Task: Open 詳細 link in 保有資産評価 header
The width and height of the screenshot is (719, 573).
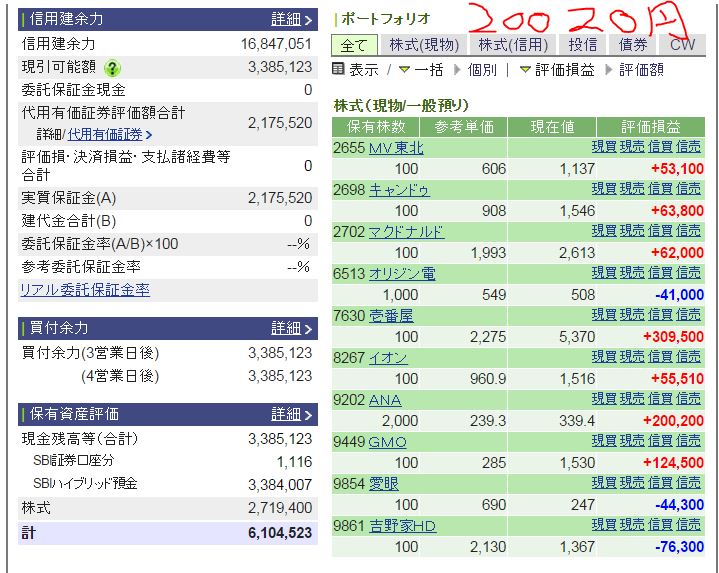Action: (x=291, y=414)
